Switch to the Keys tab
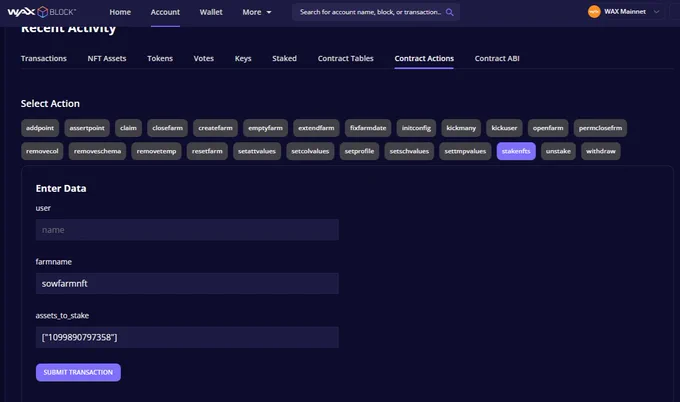680x402 pixels. click(243, 59)
